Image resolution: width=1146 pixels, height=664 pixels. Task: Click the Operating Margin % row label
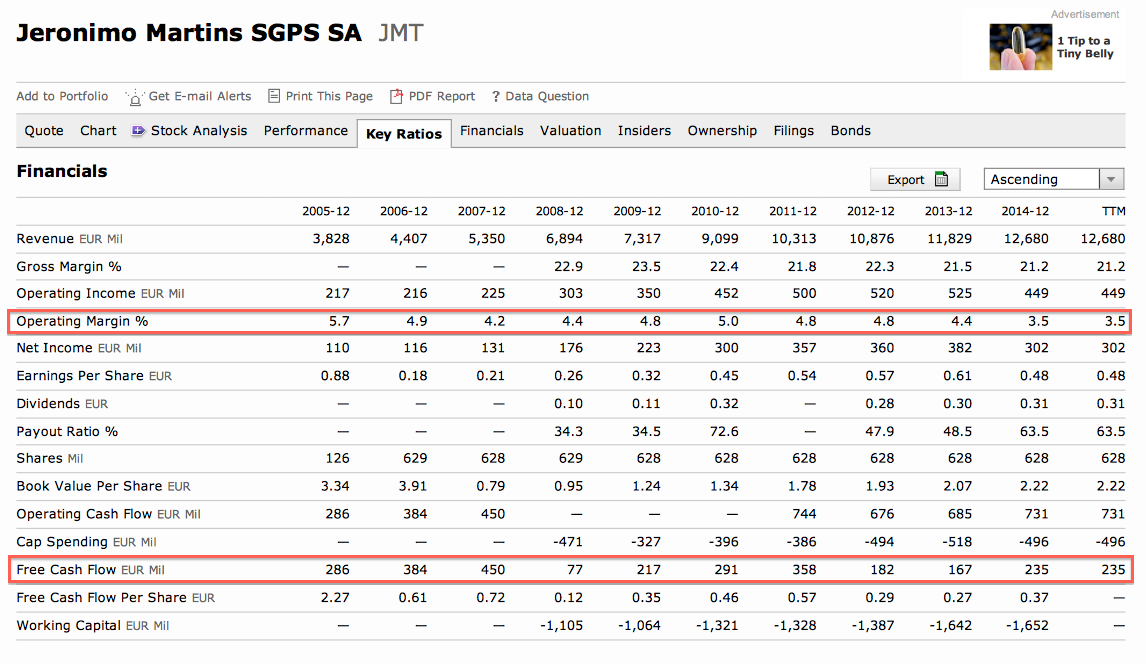pos(82,321)
